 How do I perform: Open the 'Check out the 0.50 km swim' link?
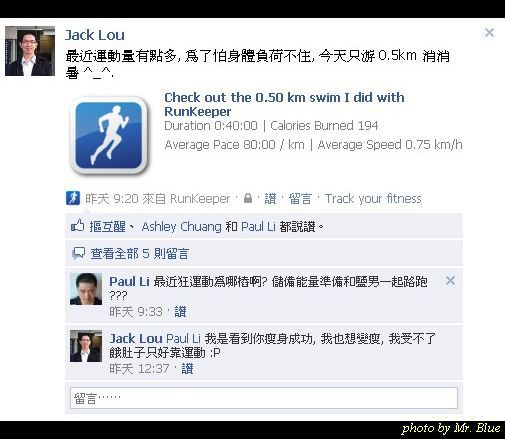pyautogui.click(x=284, y=104)
